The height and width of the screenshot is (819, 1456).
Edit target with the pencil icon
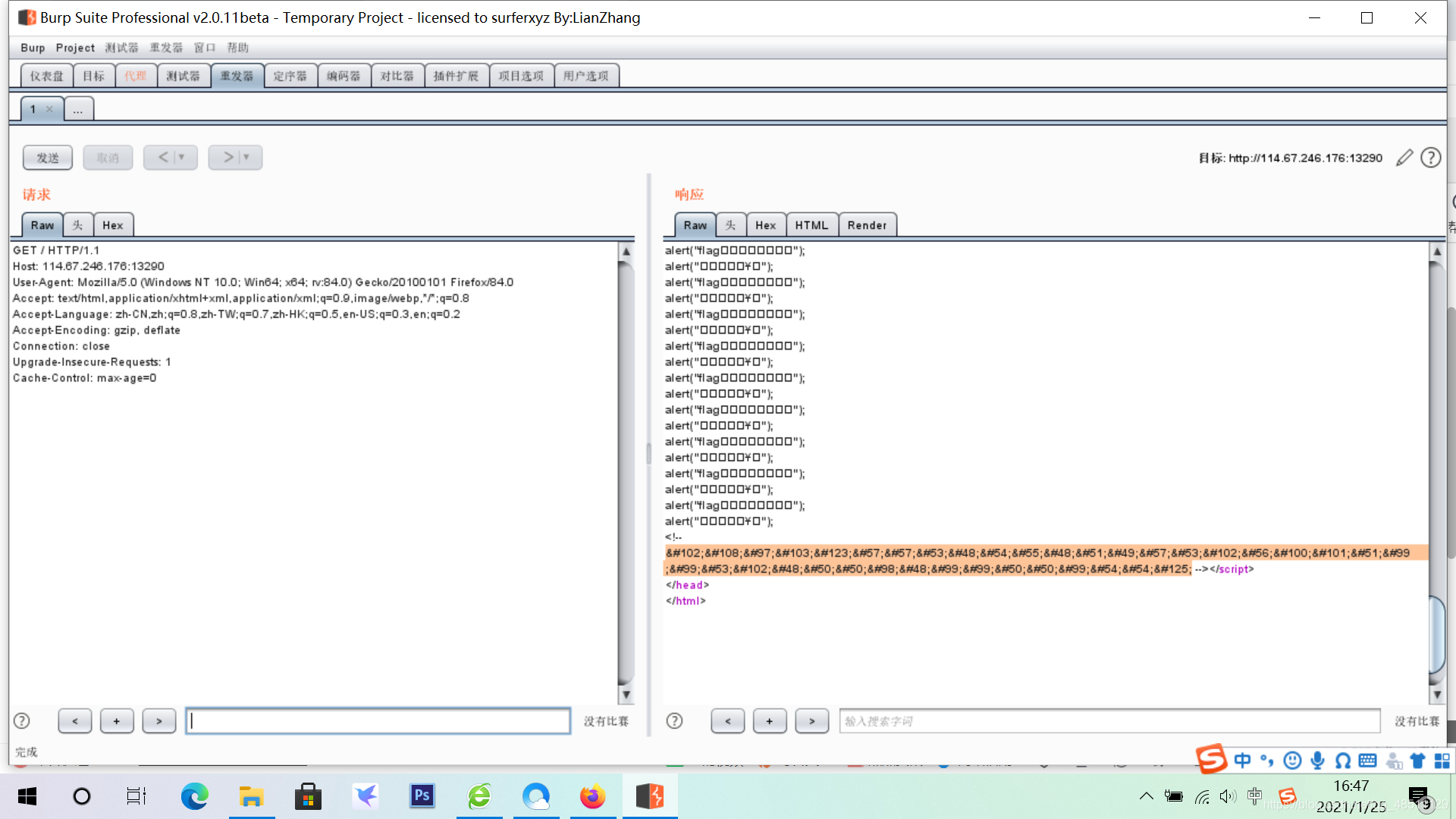pyautogui.click(x=1404, y=158)
